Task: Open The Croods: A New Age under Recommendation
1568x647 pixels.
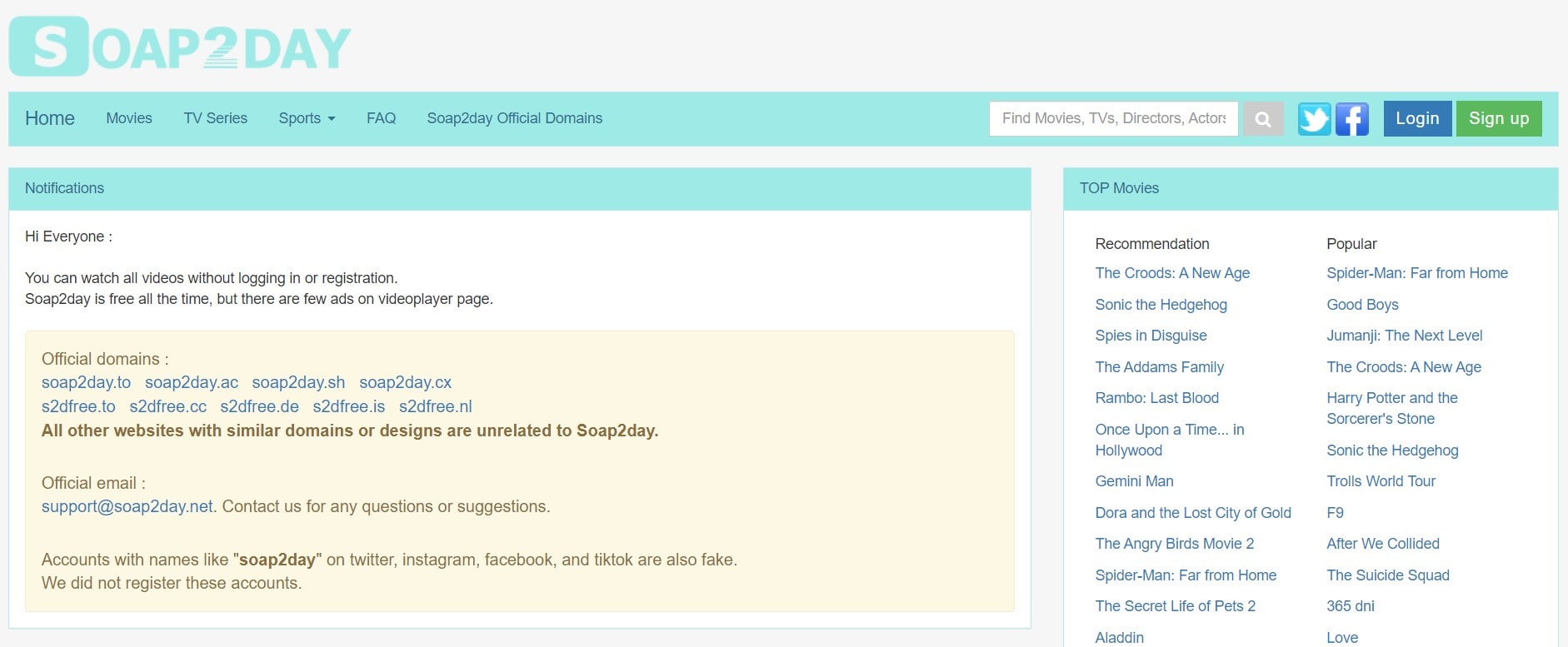Action: coord(1172,273)
